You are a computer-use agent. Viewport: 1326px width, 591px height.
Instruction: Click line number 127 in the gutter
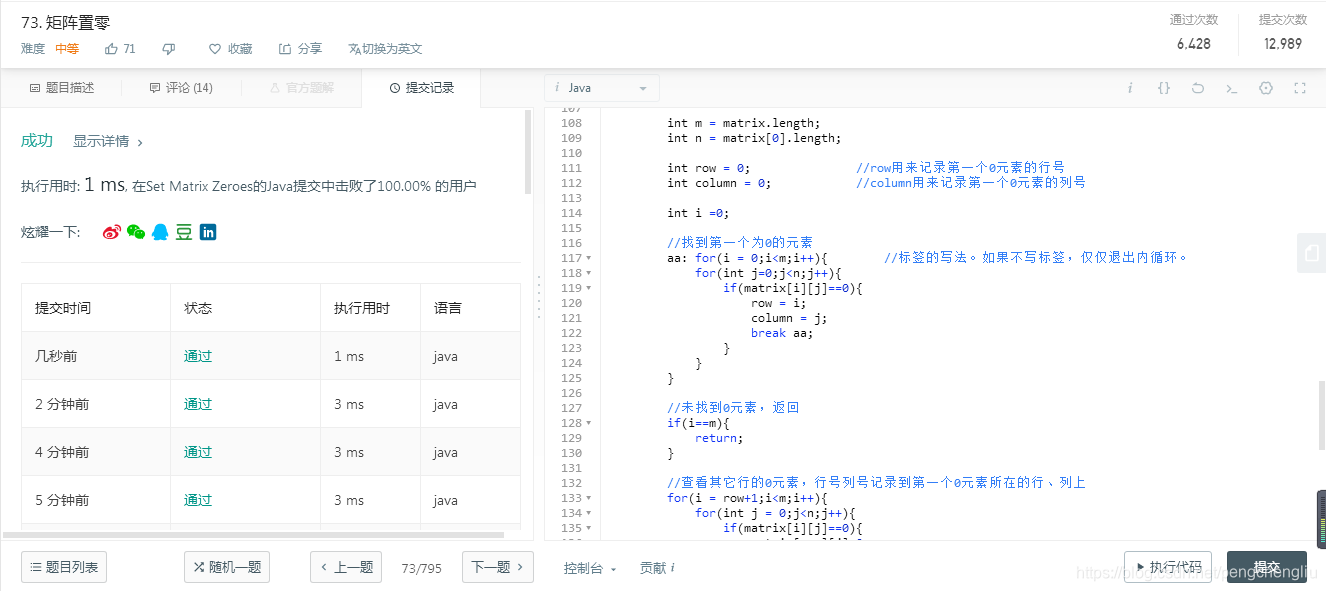click(x=571, y=408)
